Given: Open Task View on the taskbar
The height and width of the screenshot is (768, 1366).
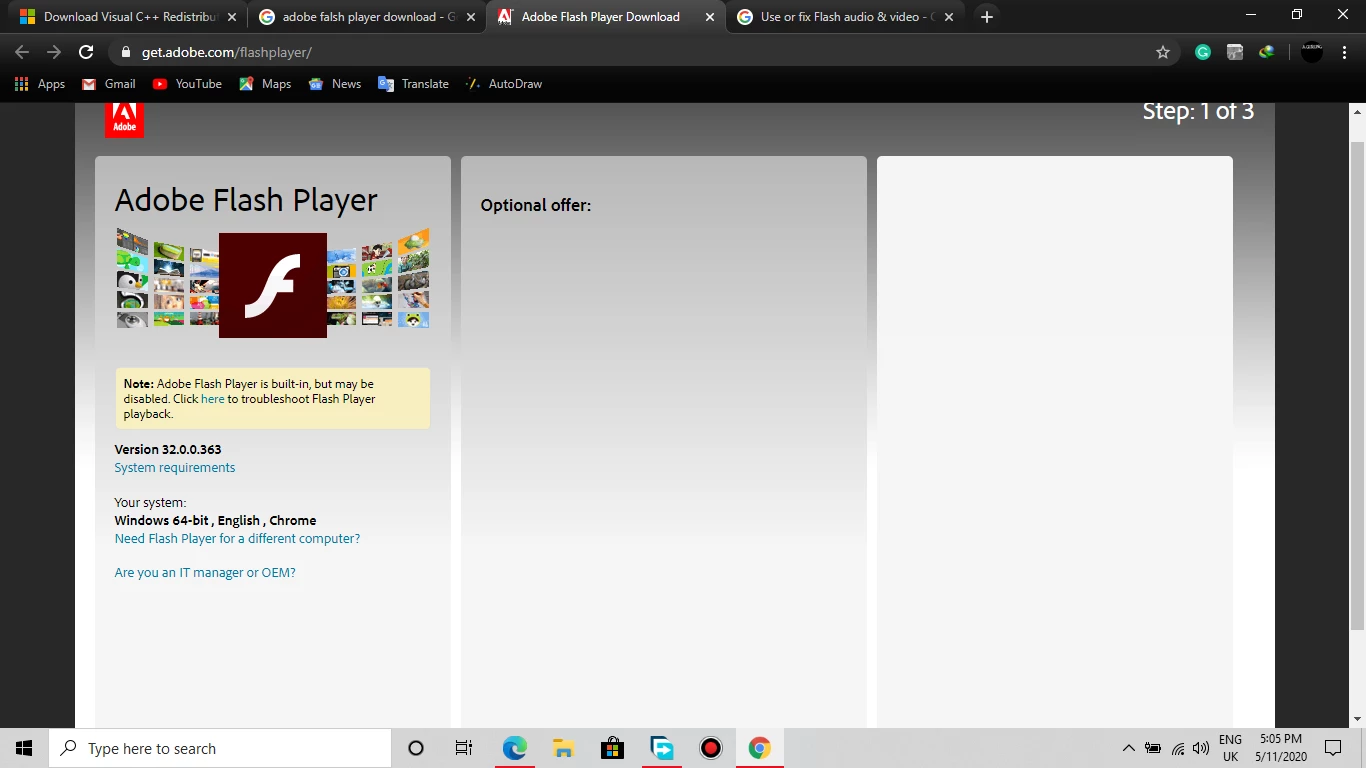Looking at the screenshot, I should click(464, 748).
